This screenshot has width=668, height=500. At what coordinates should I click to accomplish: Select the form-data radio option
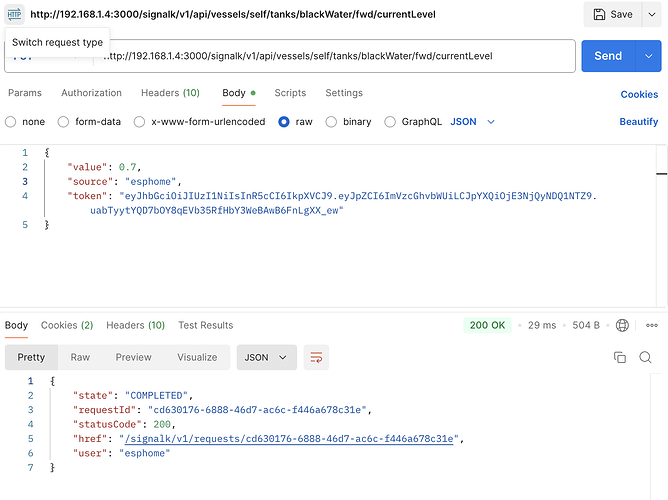click(64, 122)
